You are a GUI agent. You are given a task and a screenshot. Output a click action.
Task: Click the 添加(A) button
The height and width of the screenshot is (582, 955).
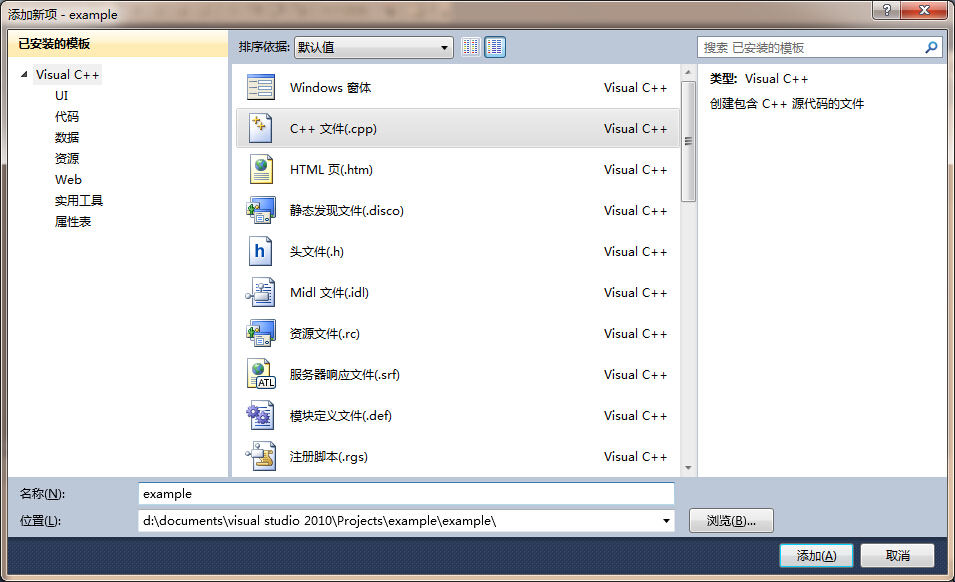point(816,555)
